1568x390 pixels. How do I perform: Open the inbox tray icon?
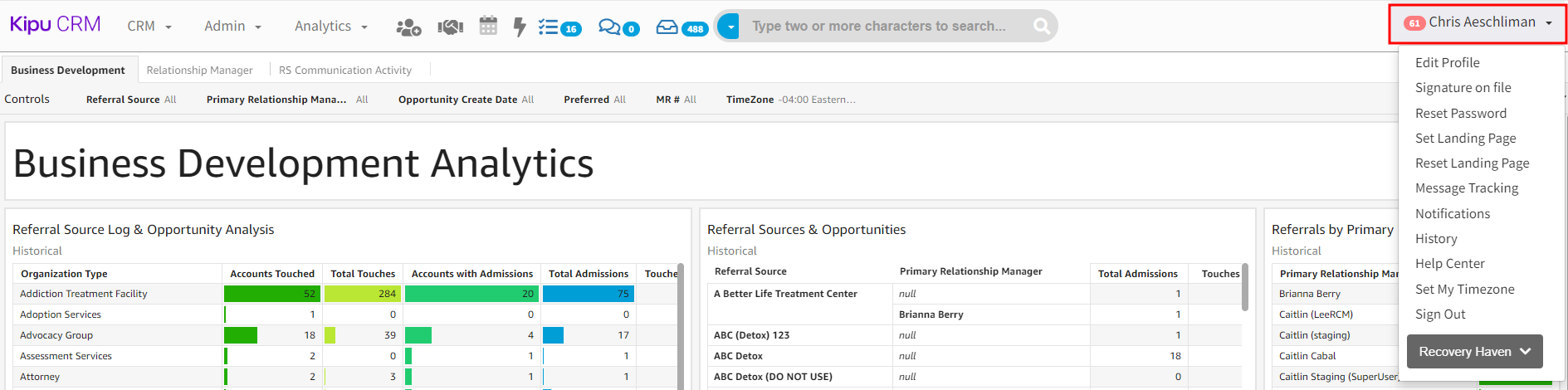[x=667, y=27]
